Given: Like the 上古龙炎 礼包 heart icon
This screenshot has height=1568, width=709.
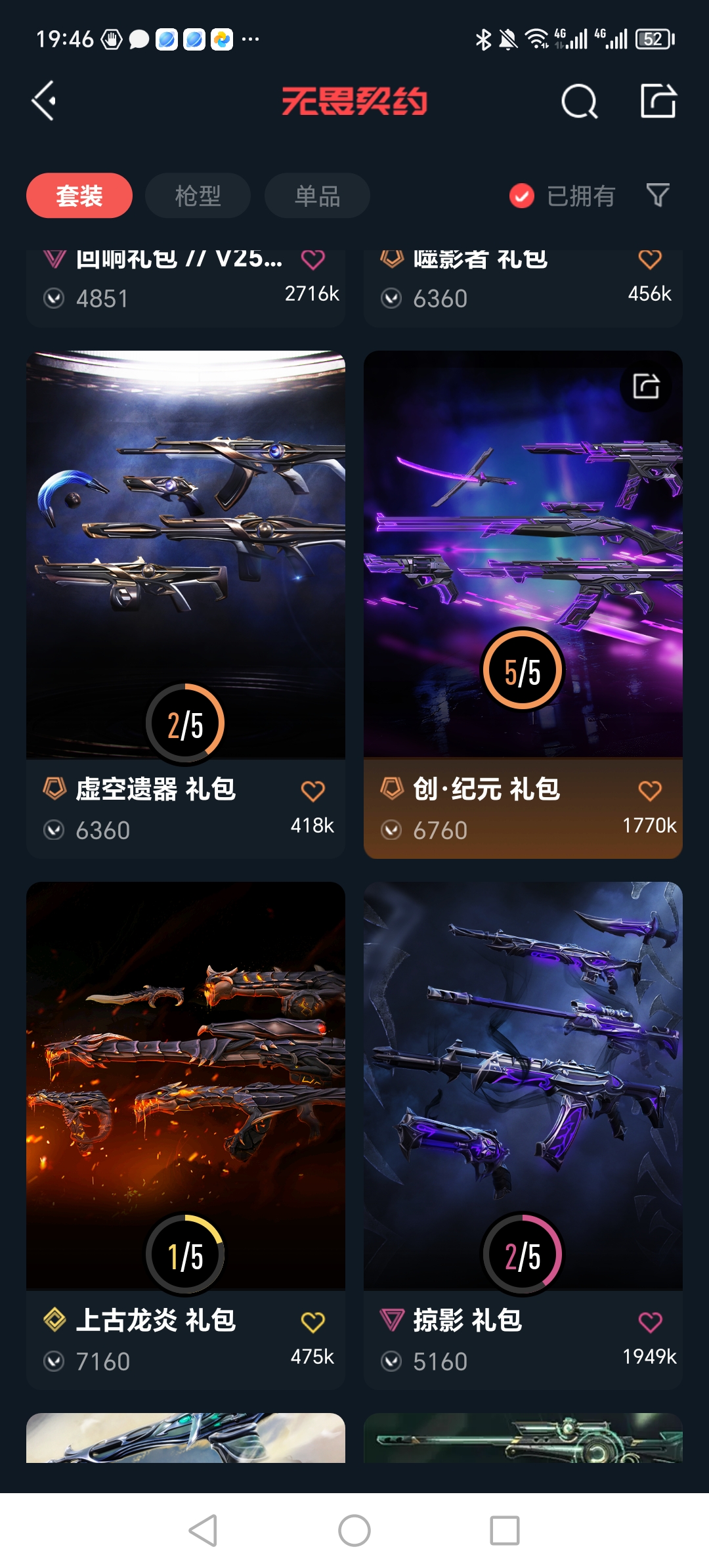Looking at the screenshot, I should (x=312, y=1322).
